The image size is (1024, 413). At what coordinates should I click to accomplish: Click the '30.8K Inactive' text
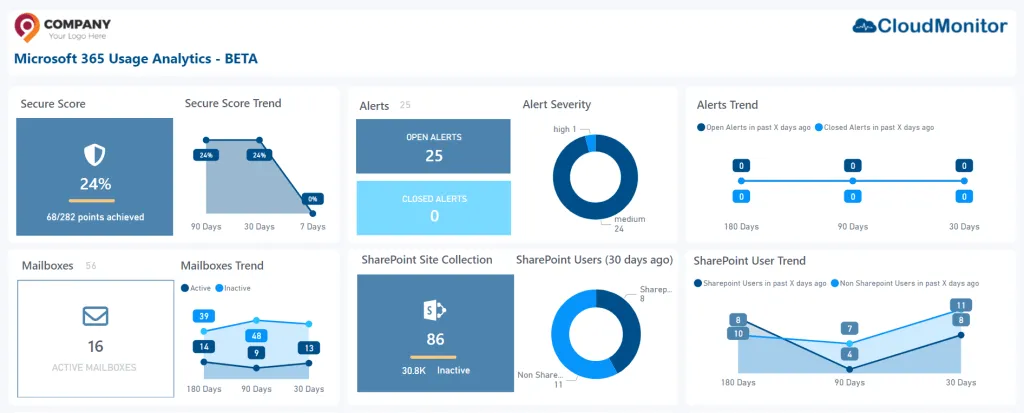tap(436, 371)
